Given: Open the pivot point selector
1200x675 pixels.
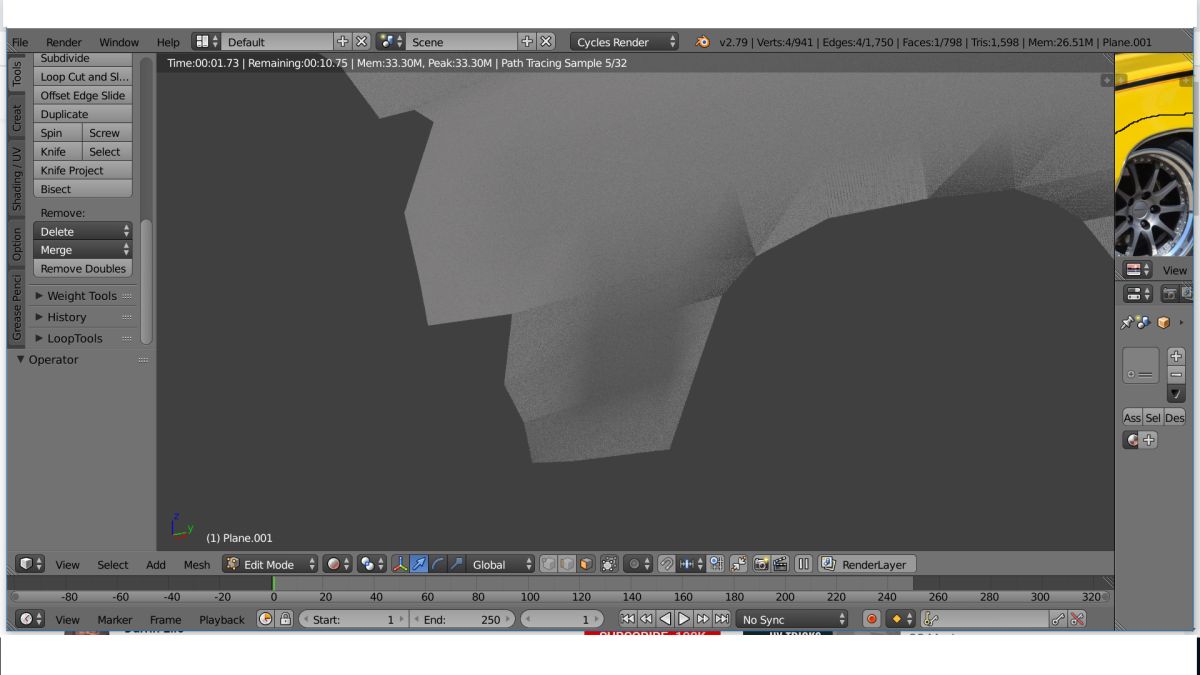Looking at the screenshot, I should click(372, 564).
